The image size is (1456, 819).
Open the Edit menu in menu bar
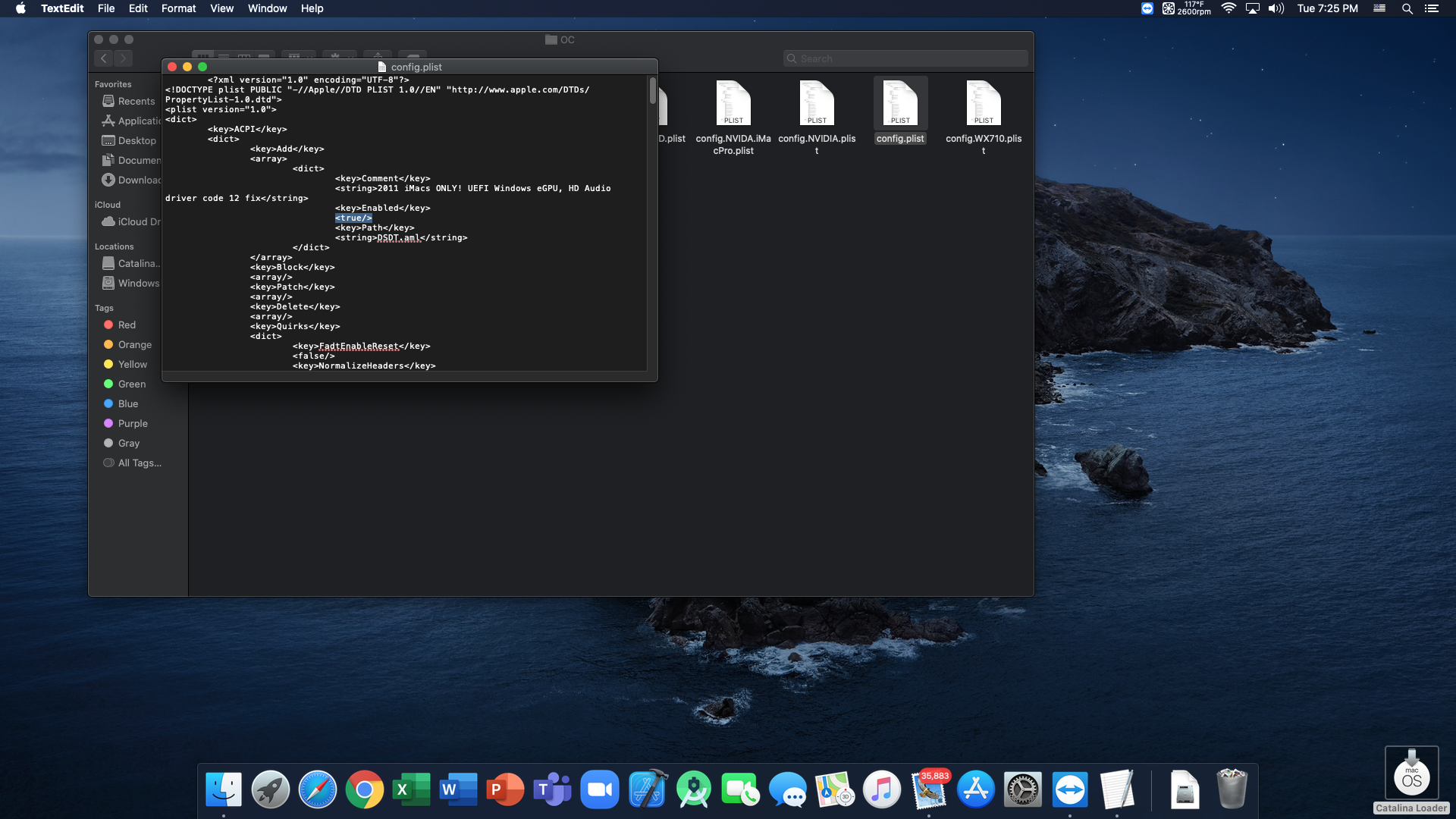[x=138, y=8]
